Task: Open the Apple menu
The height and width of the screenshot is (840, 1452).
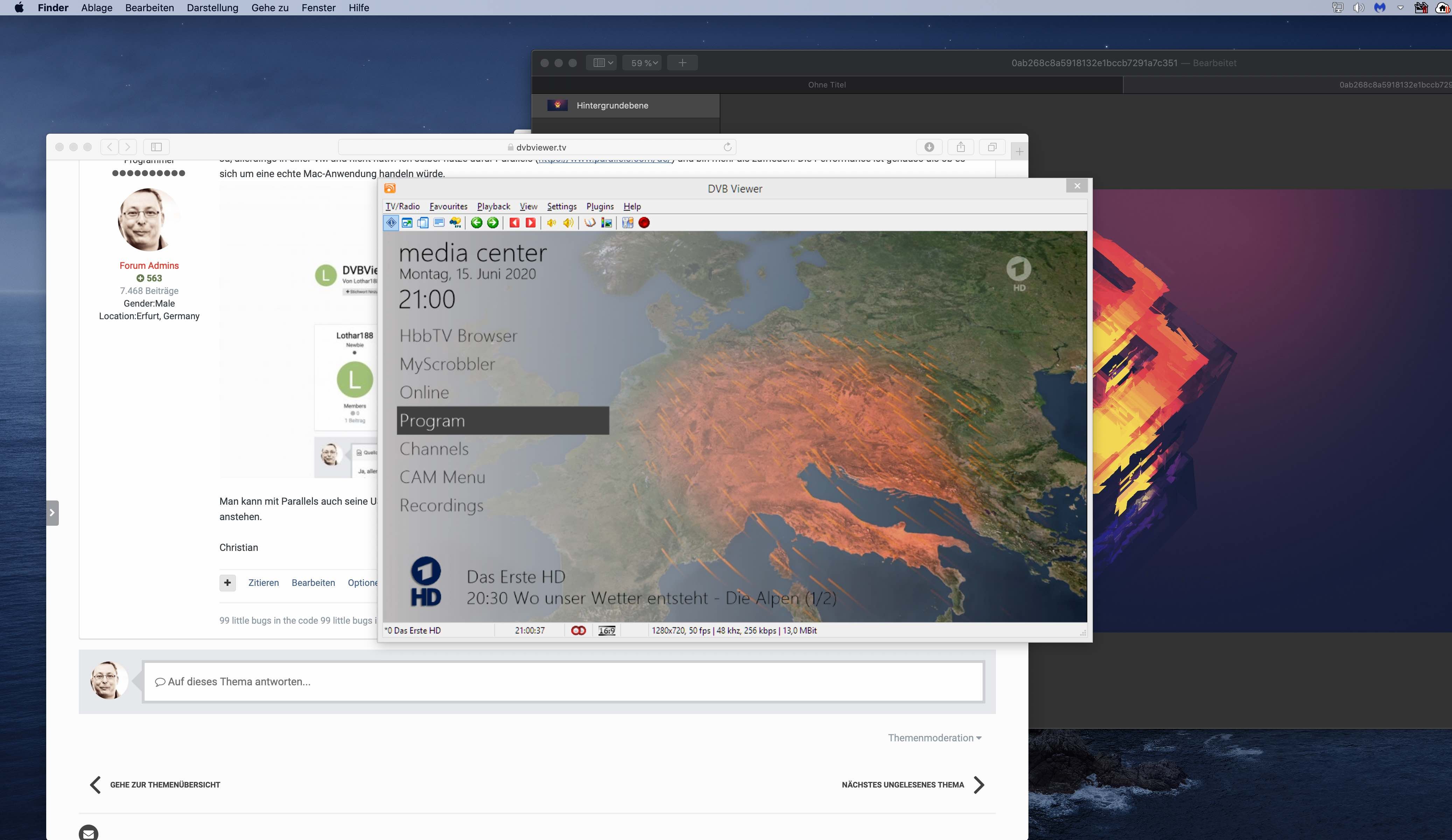Action: [19, 7]
